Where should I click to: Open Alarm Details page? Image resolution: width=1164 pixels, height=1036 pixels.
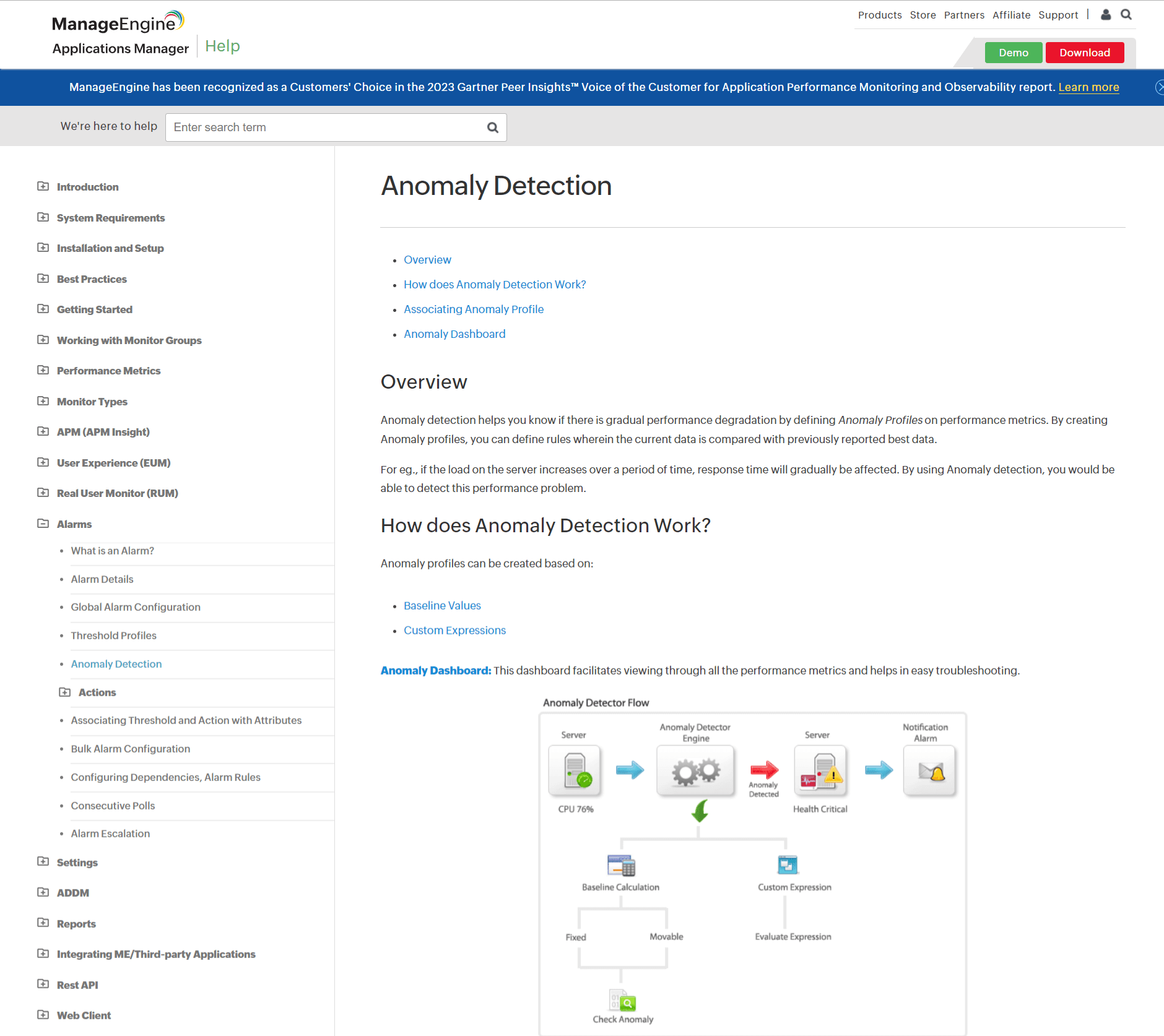pyautogui.click(x=102, y=579)
